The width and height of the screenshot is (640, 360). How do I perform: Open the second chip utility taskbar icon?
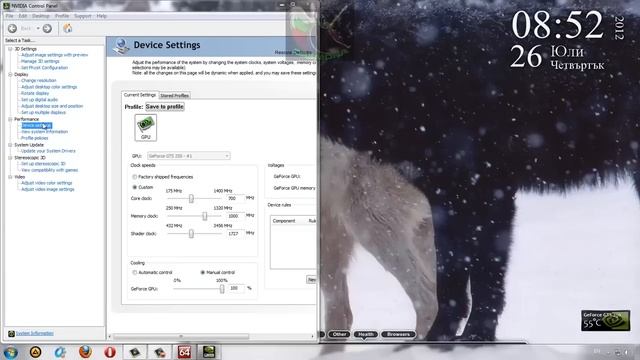[160, 352]
